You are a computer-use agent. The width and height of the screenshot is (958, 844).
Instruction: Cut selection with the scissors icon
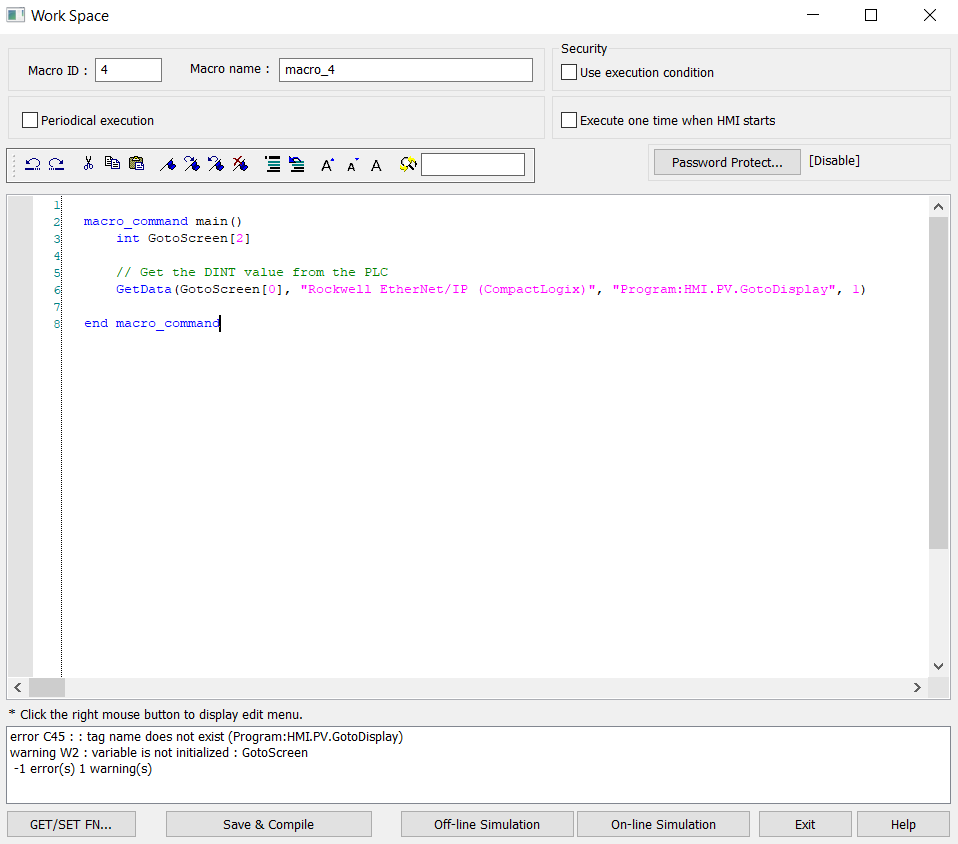tap(88, 164)
